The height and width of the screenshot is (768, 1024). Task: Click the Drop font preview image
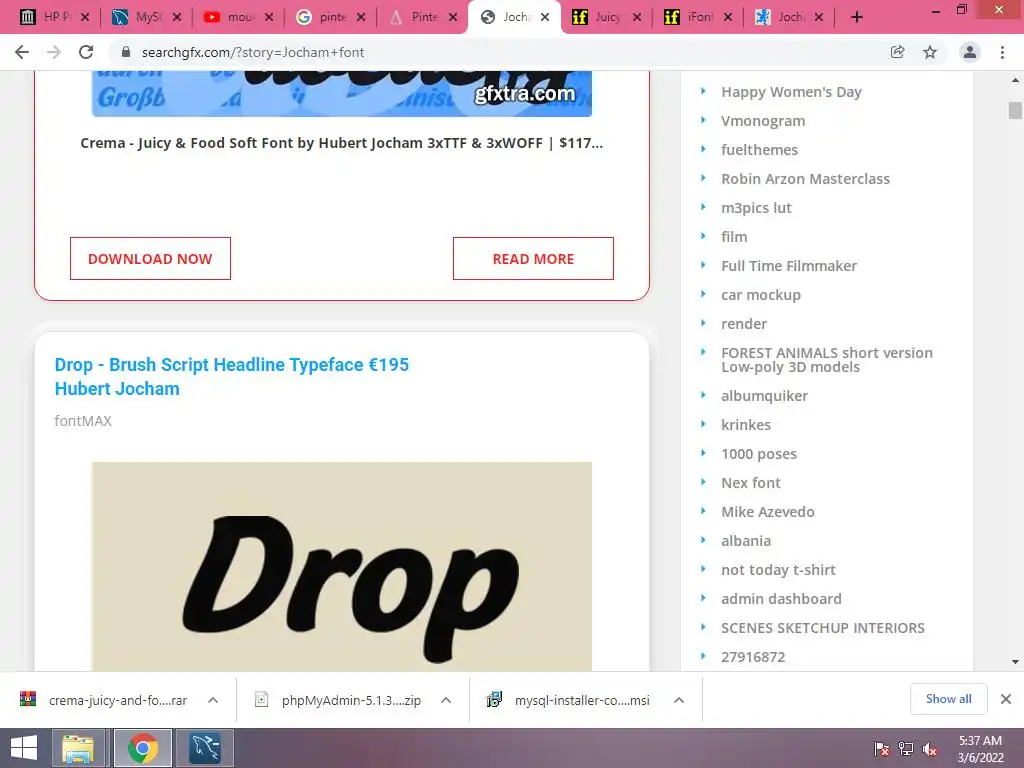click(342, 566)
